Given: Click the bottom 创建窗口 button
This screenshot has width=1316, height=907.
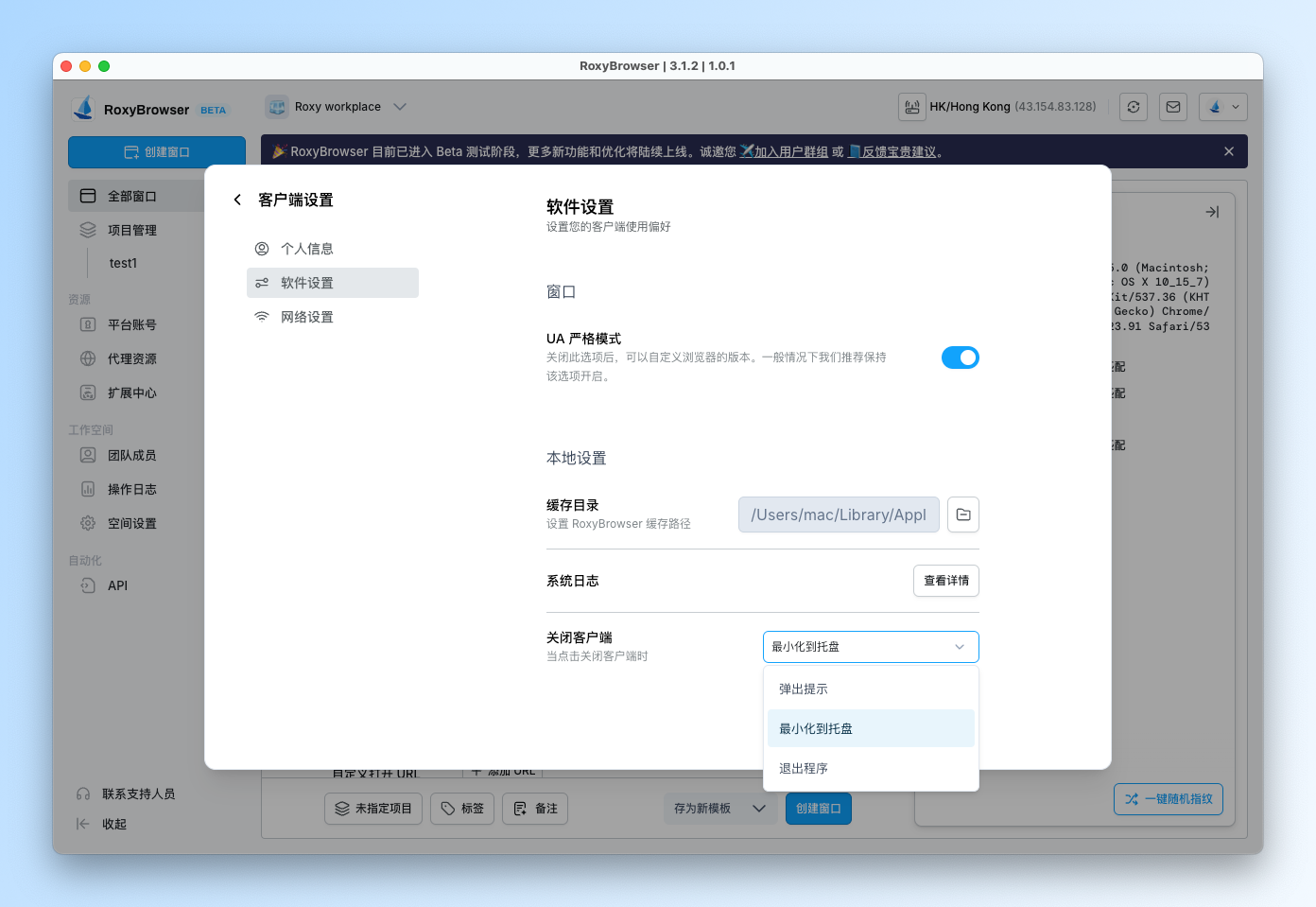Looking at the screenshot, I should (x=819, y=809).
